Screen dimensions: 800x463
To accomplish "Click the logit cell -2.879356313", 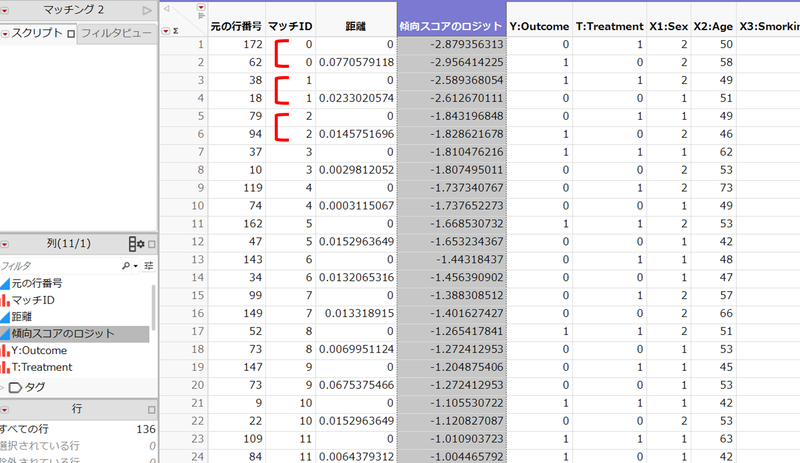I will (x=452, y=44).
